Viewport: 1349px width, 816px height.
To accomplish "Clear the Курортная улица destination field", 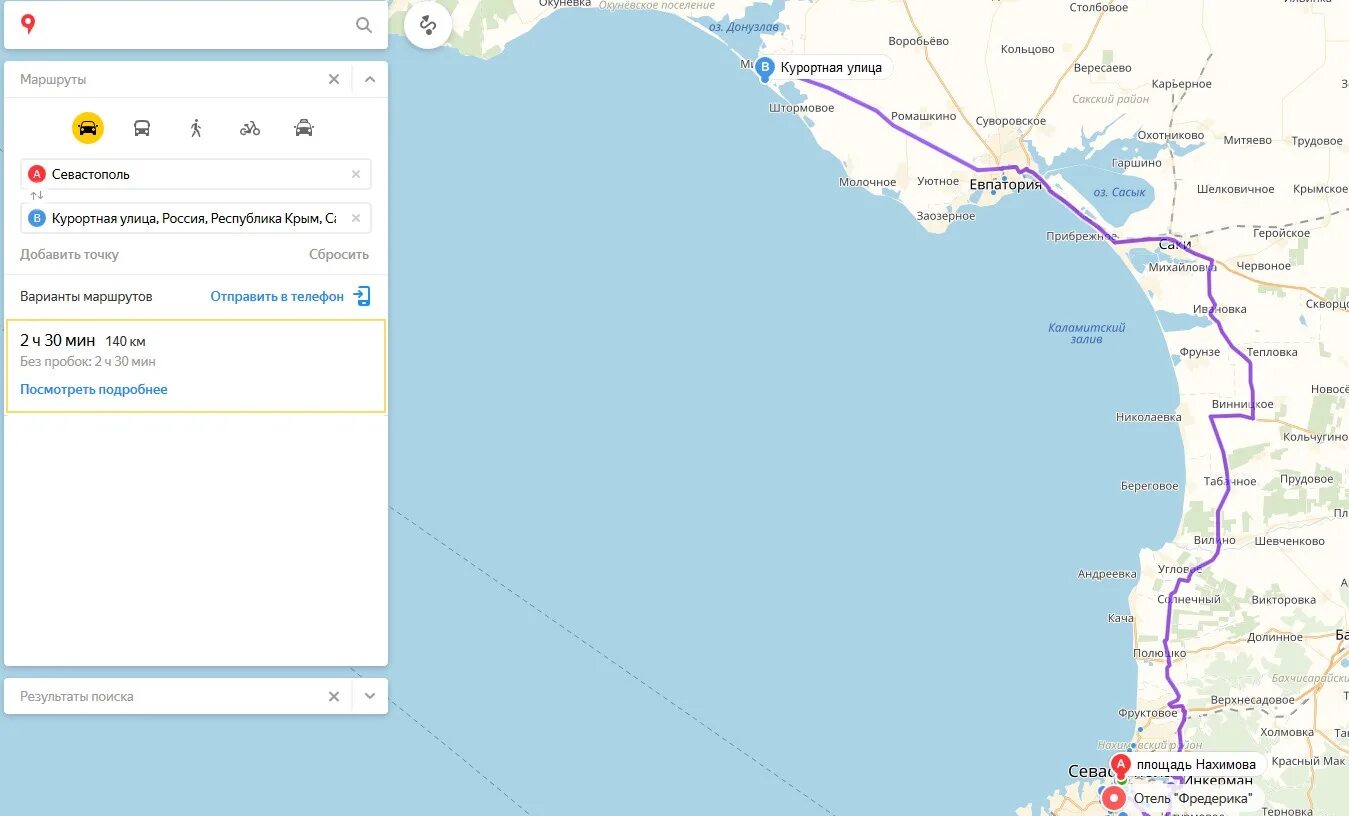I will click(356, 218).
